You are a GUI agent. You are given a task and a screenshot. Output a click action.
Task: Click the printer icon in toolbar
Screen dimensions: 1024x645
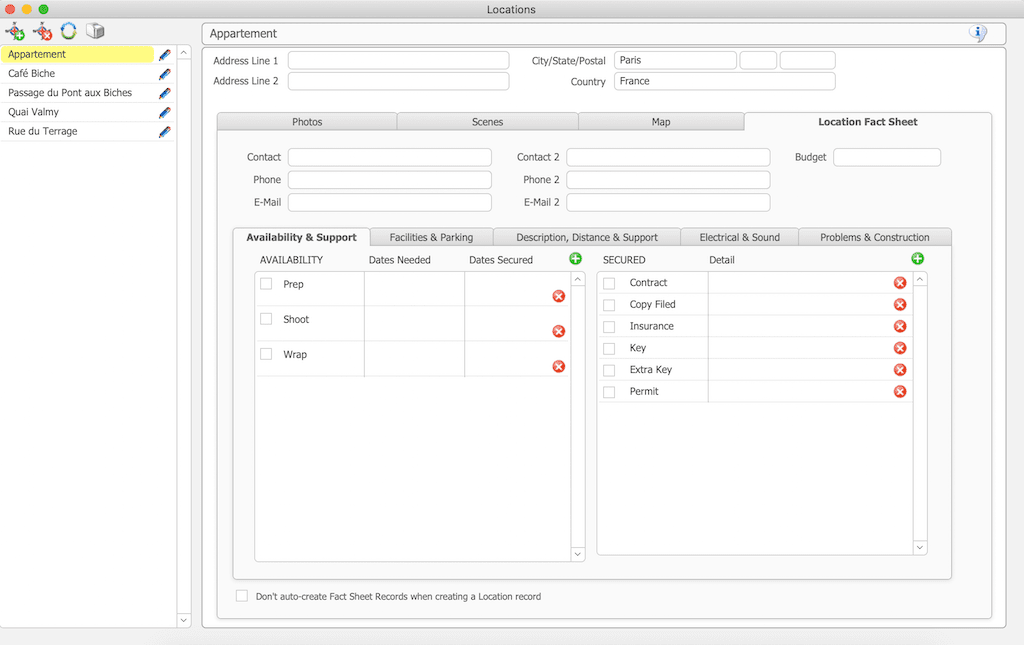[x=95, y=32]
